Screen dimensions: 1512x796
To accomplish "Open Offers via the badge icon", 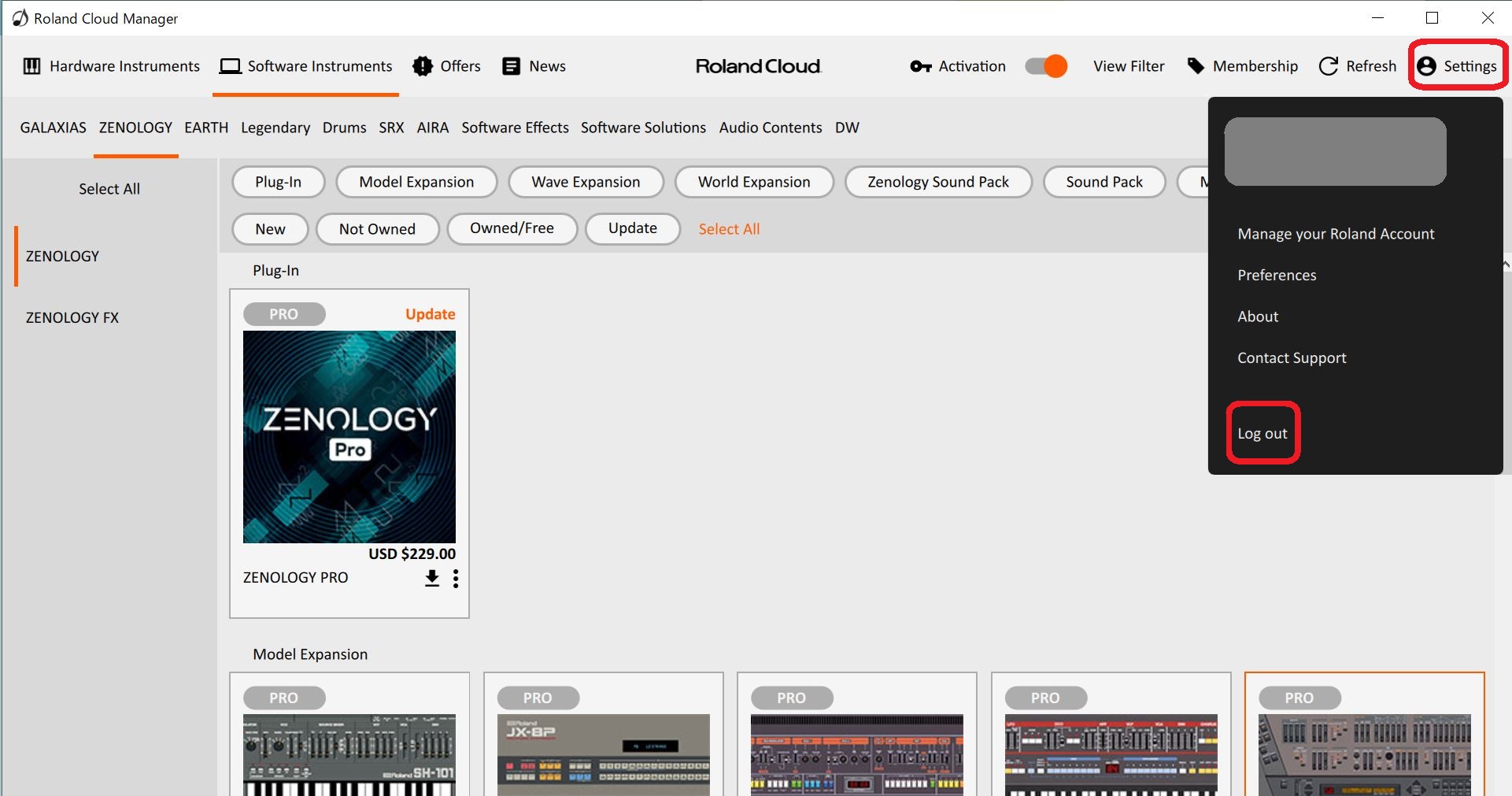I will click(x=423, y=66).
